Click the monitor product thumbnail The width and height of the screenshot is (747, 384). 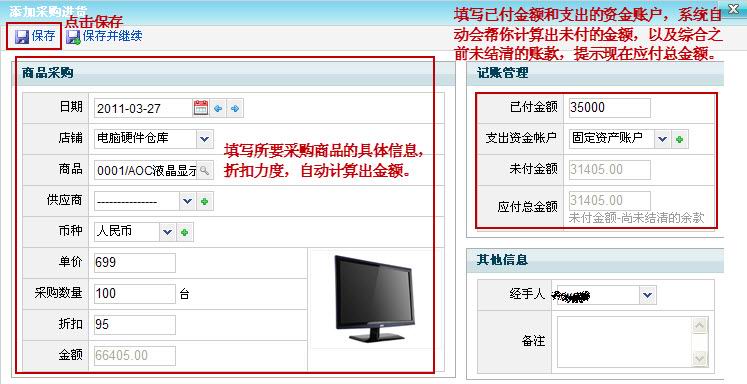(374, 298)
